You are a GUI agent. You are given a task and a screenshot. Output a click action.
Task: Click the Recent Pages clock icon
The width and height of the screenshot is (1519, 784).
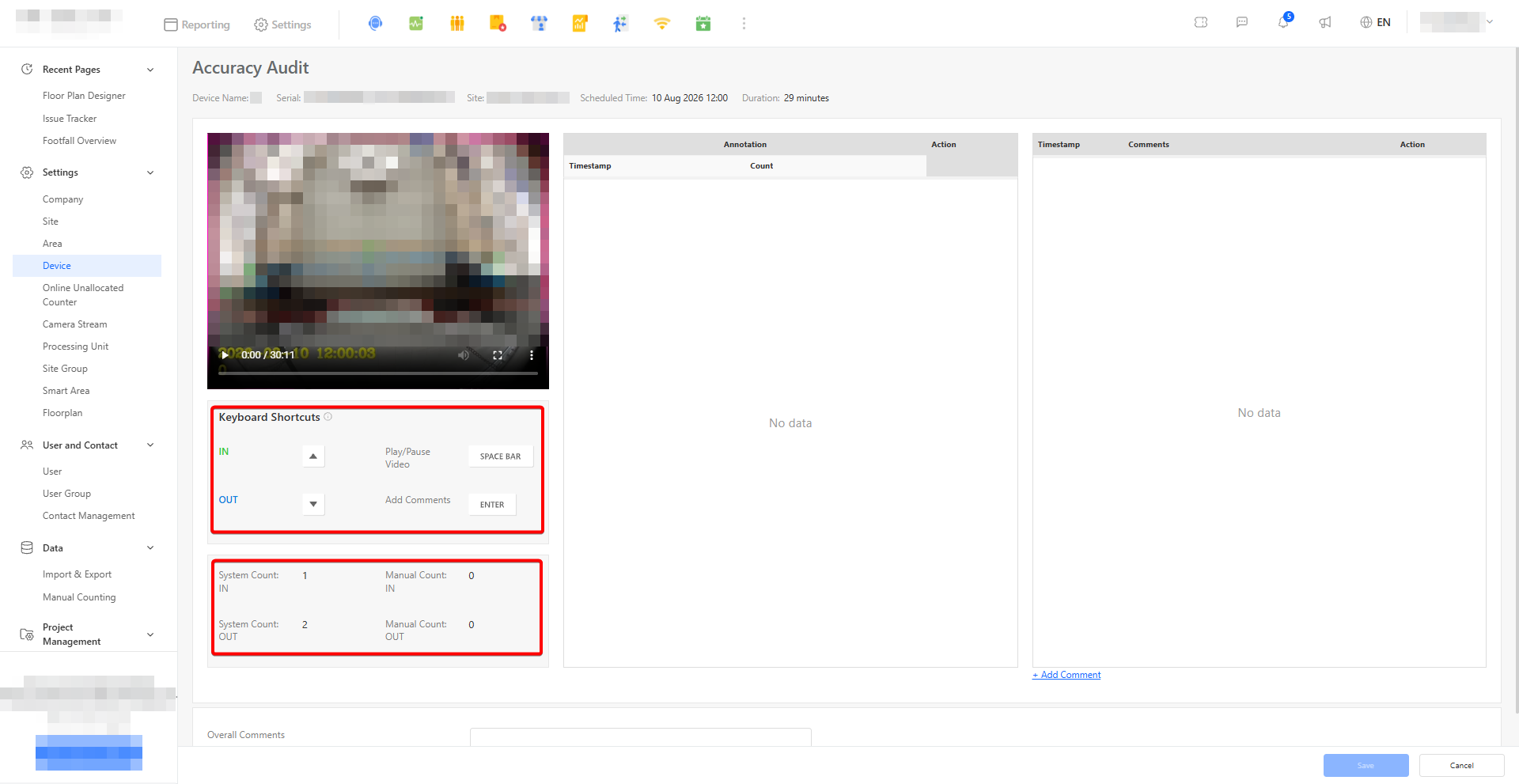coord(27,69)
